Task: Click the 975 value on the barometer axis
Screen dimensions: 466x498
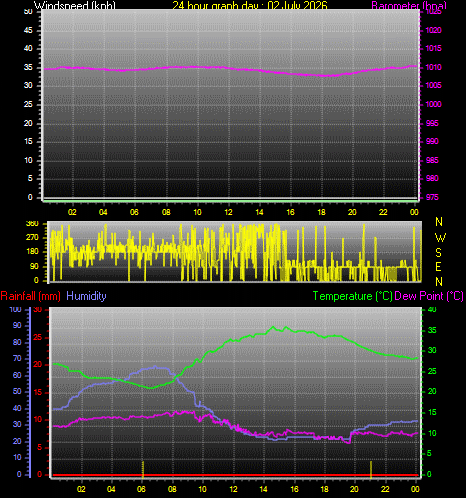Action: (432, 197)
